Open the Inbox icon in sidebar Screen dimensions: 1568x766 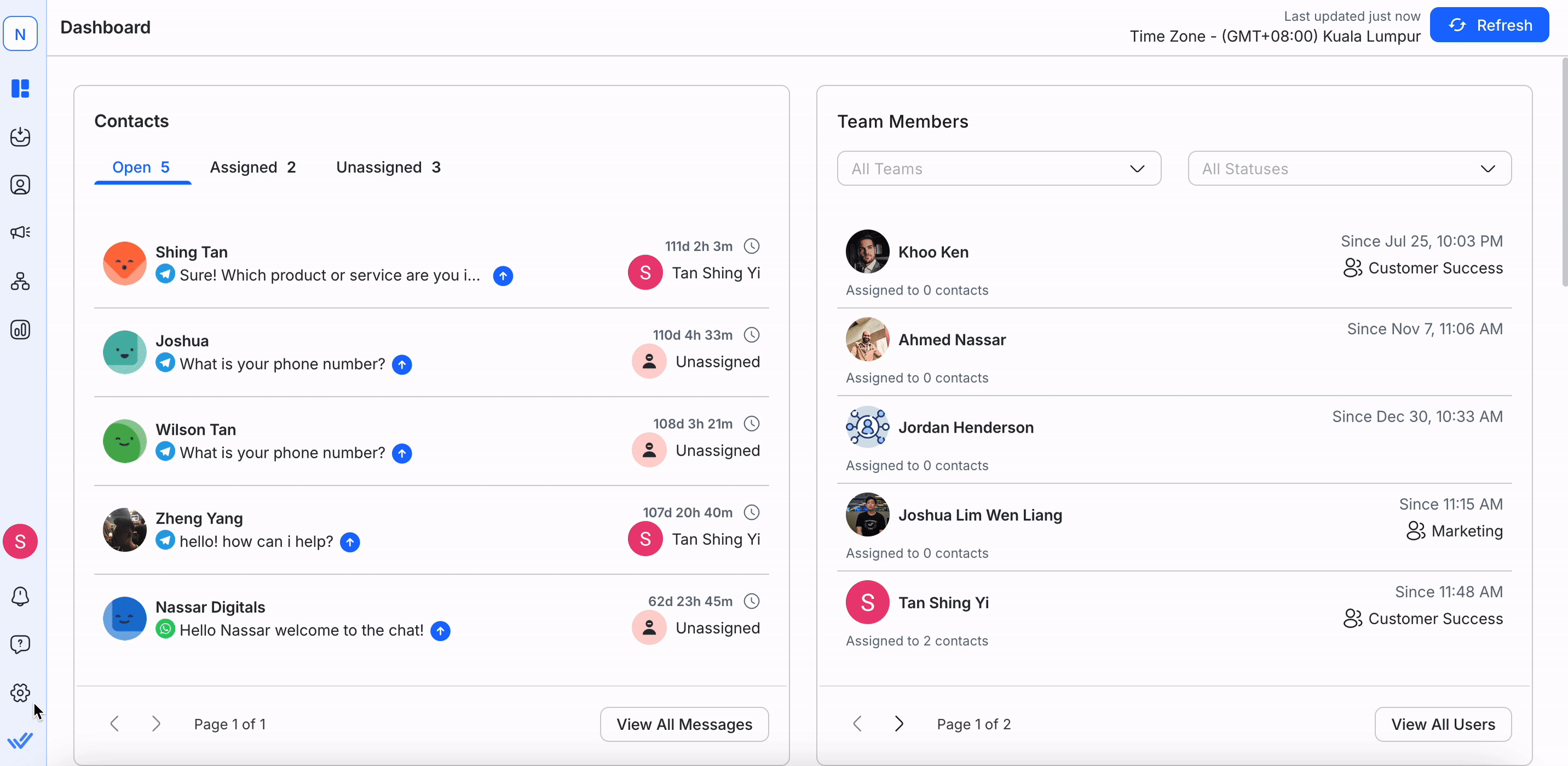pyautogui.click(x=20, y=136)
